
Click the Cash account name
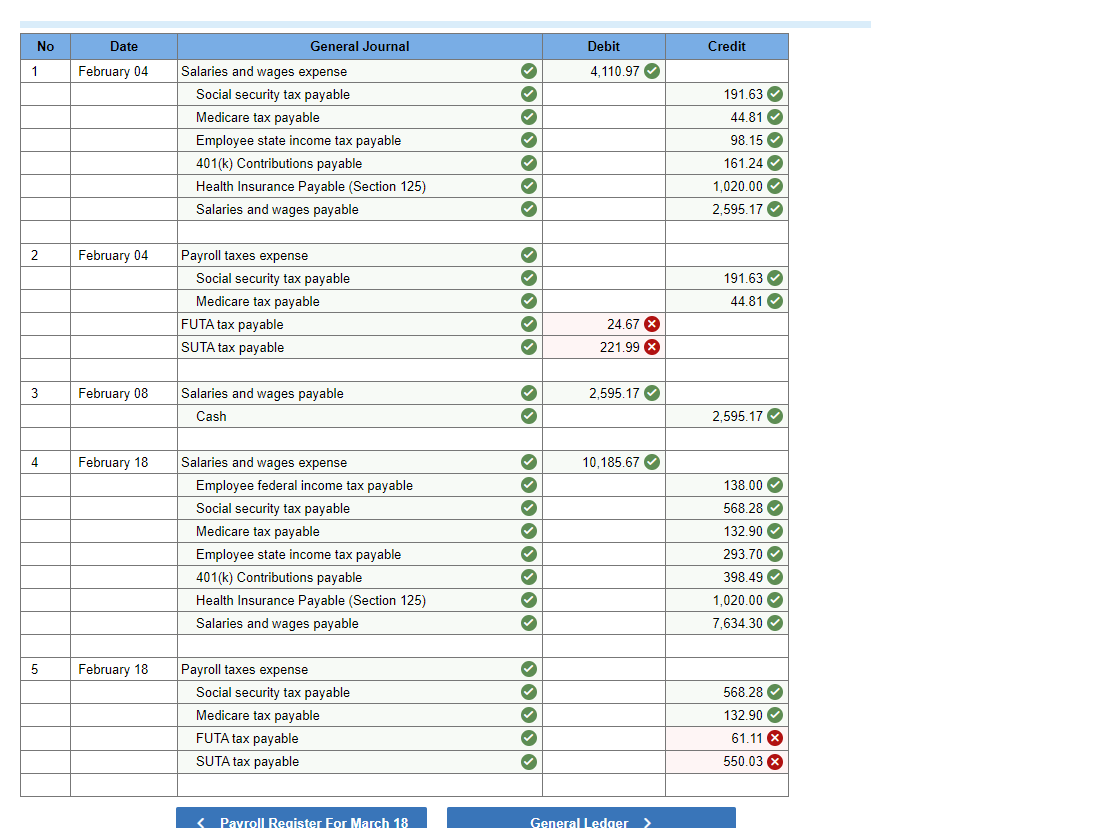[x=211, y=416]
